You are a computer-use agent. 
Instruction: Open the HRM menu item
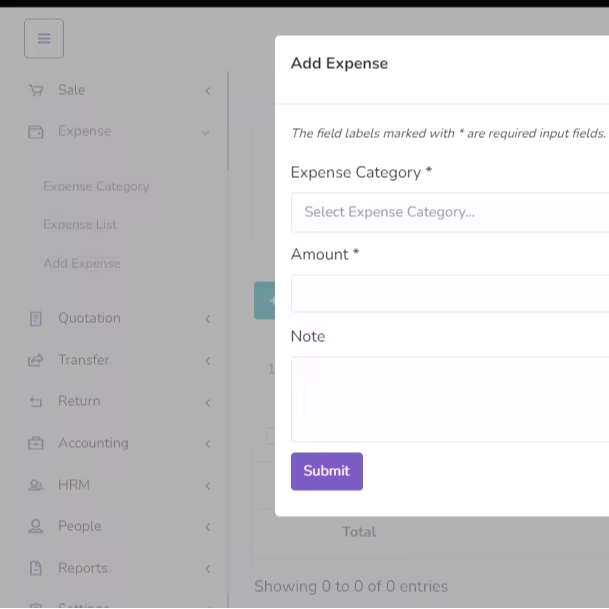click(74, 485)
